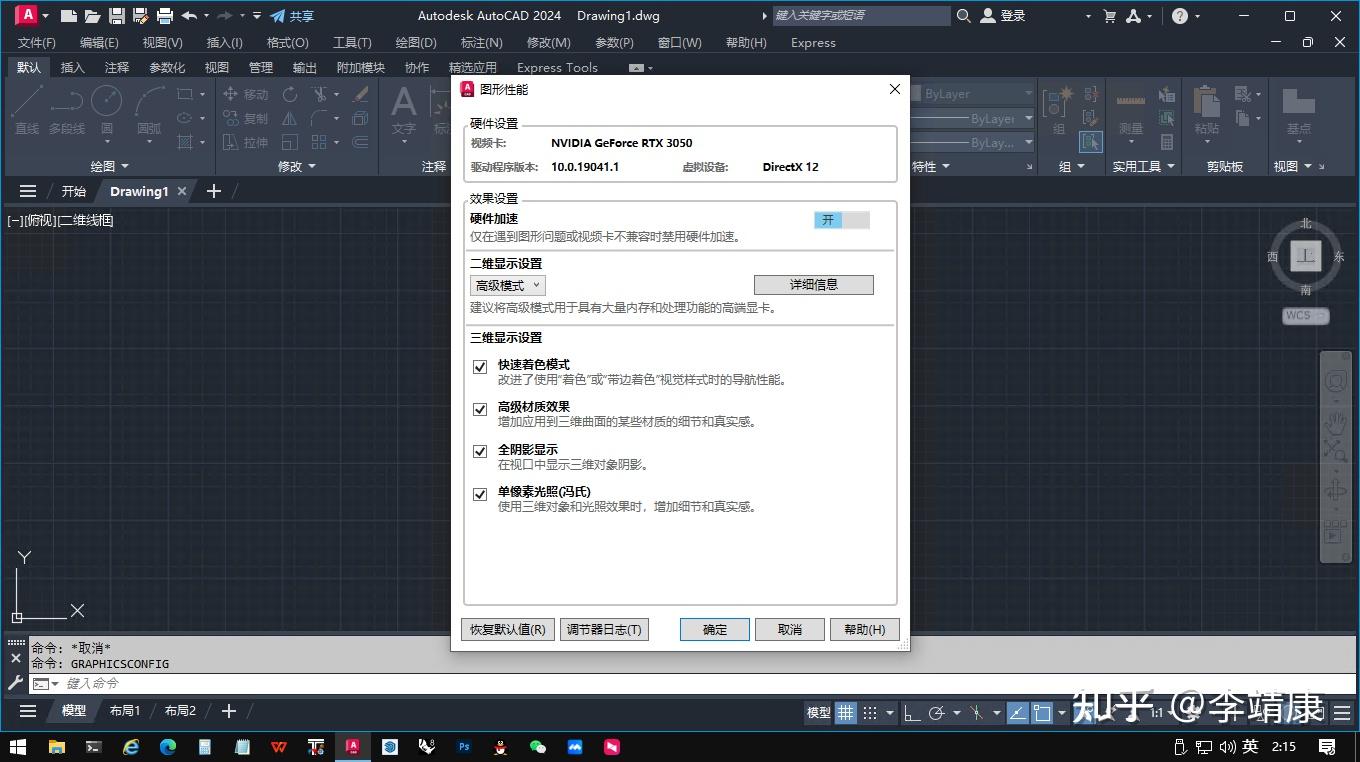Open the 二维显示设置 高级模式 dropdown

coord(506,285)
